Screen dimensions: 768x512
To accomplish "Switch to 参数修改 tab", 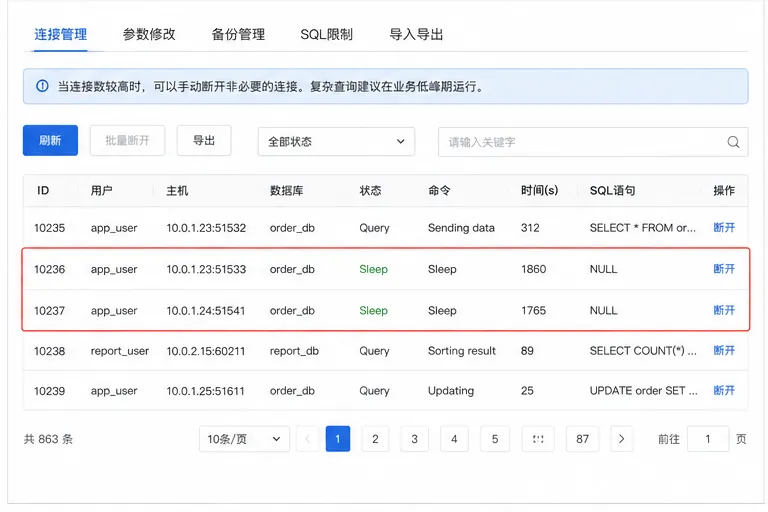I will pyautogui.click(x=149, y=34).
